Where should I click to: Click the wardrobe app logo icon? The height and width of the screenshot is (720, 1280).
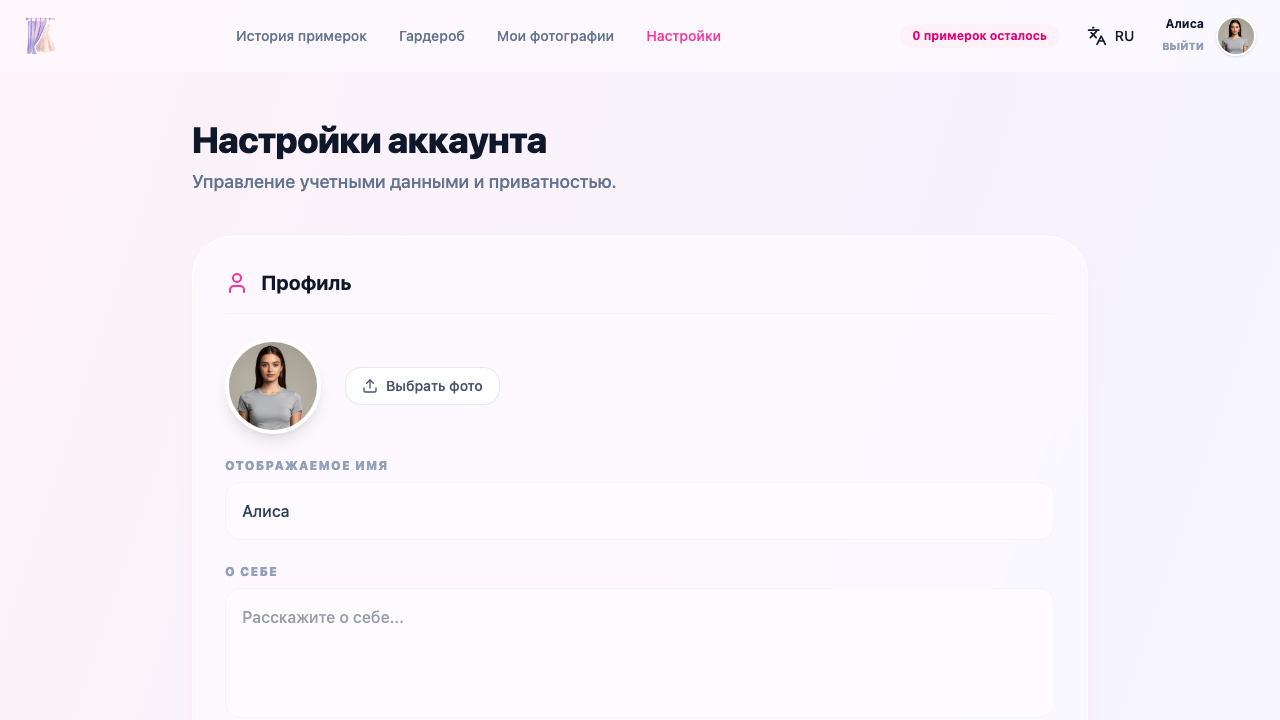pyautogui.click(x=41, y=35)
